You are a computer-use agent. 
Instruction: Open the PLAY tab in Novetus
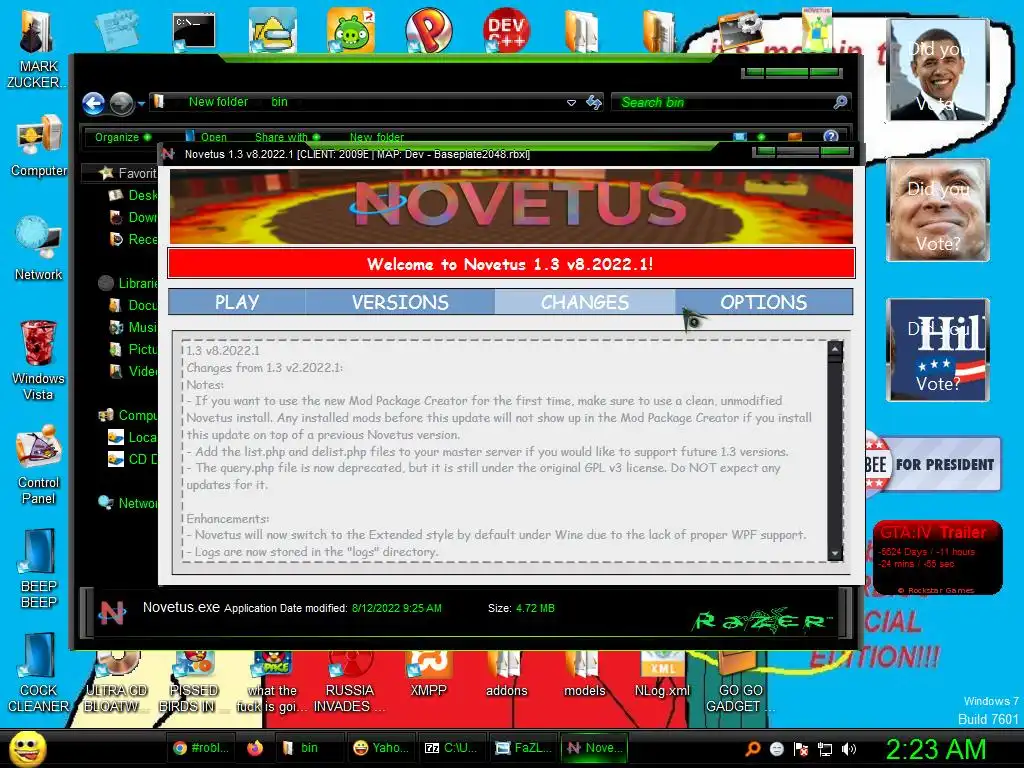click(237, 302)
